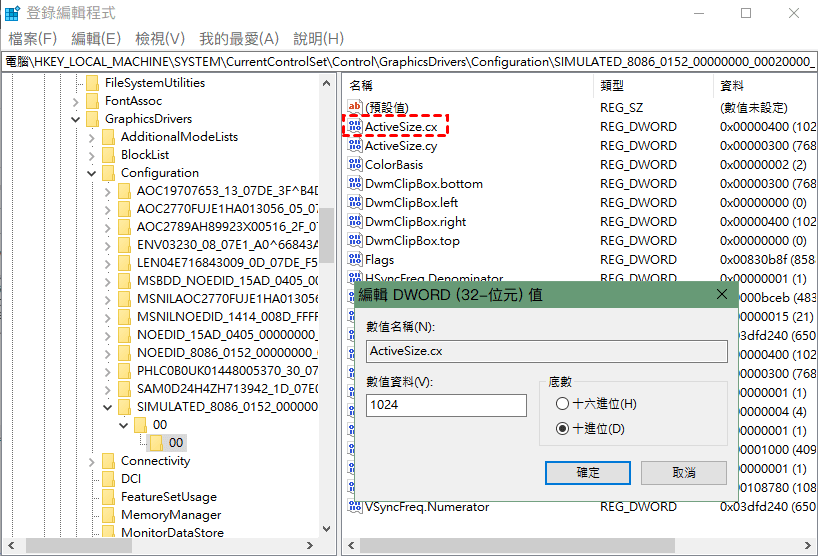This screenshot has height=556, width=818.
Task: Choose the 十六進位(H) hexadecimal radio button
Action: pos(562,404)
